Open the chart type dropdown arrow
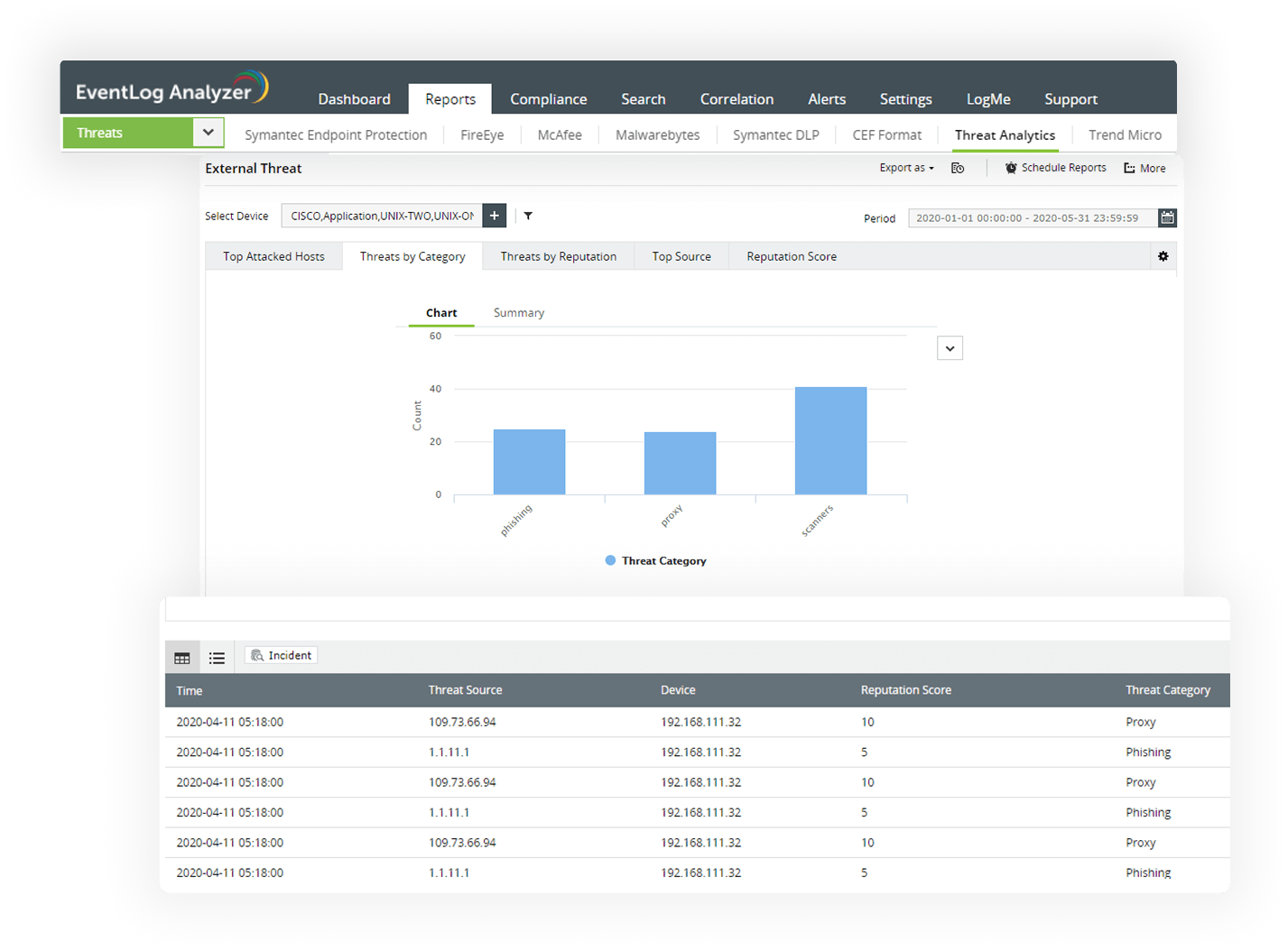This screenshot has height=951, width=1288. [x=950, y=348]
